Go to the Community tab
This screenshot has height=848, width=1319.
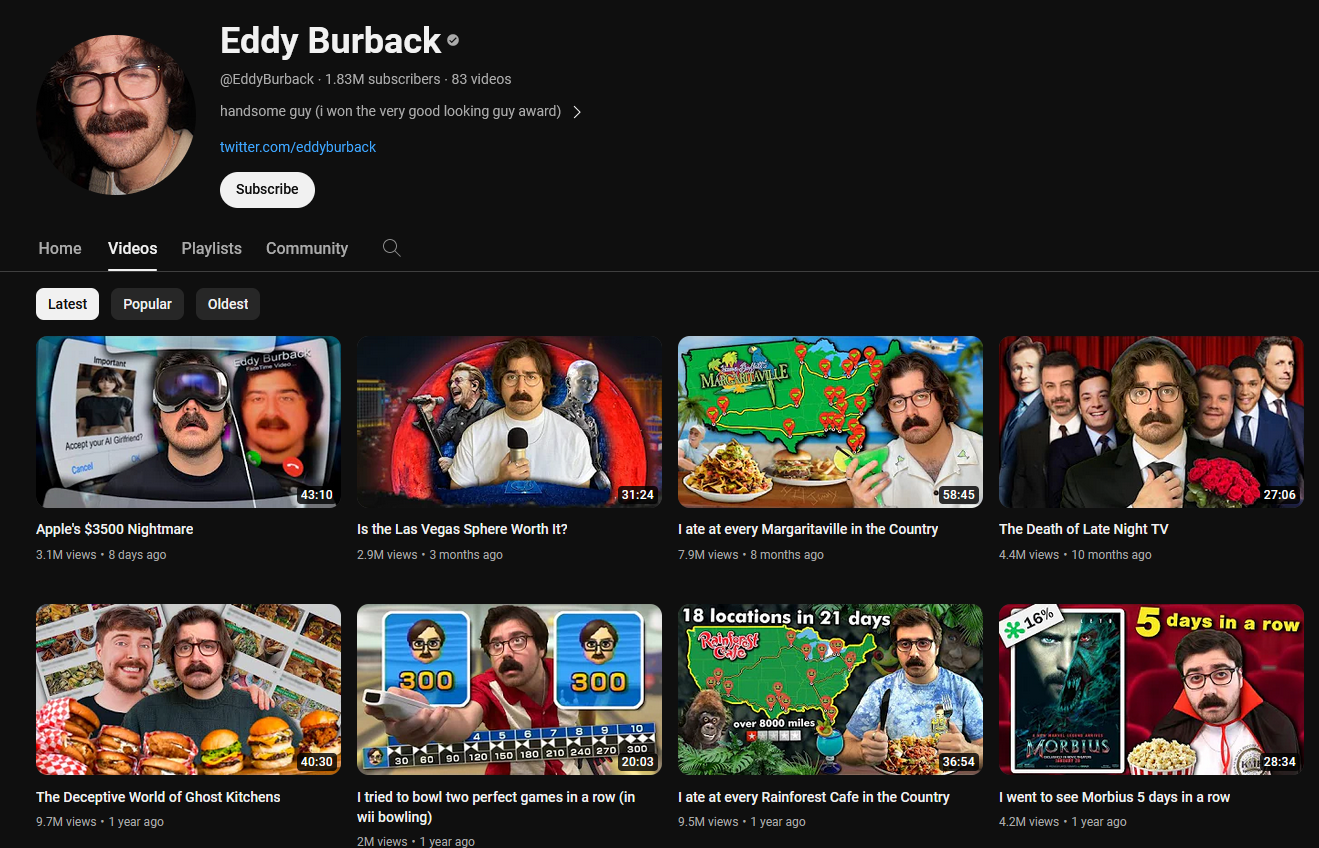307,248
